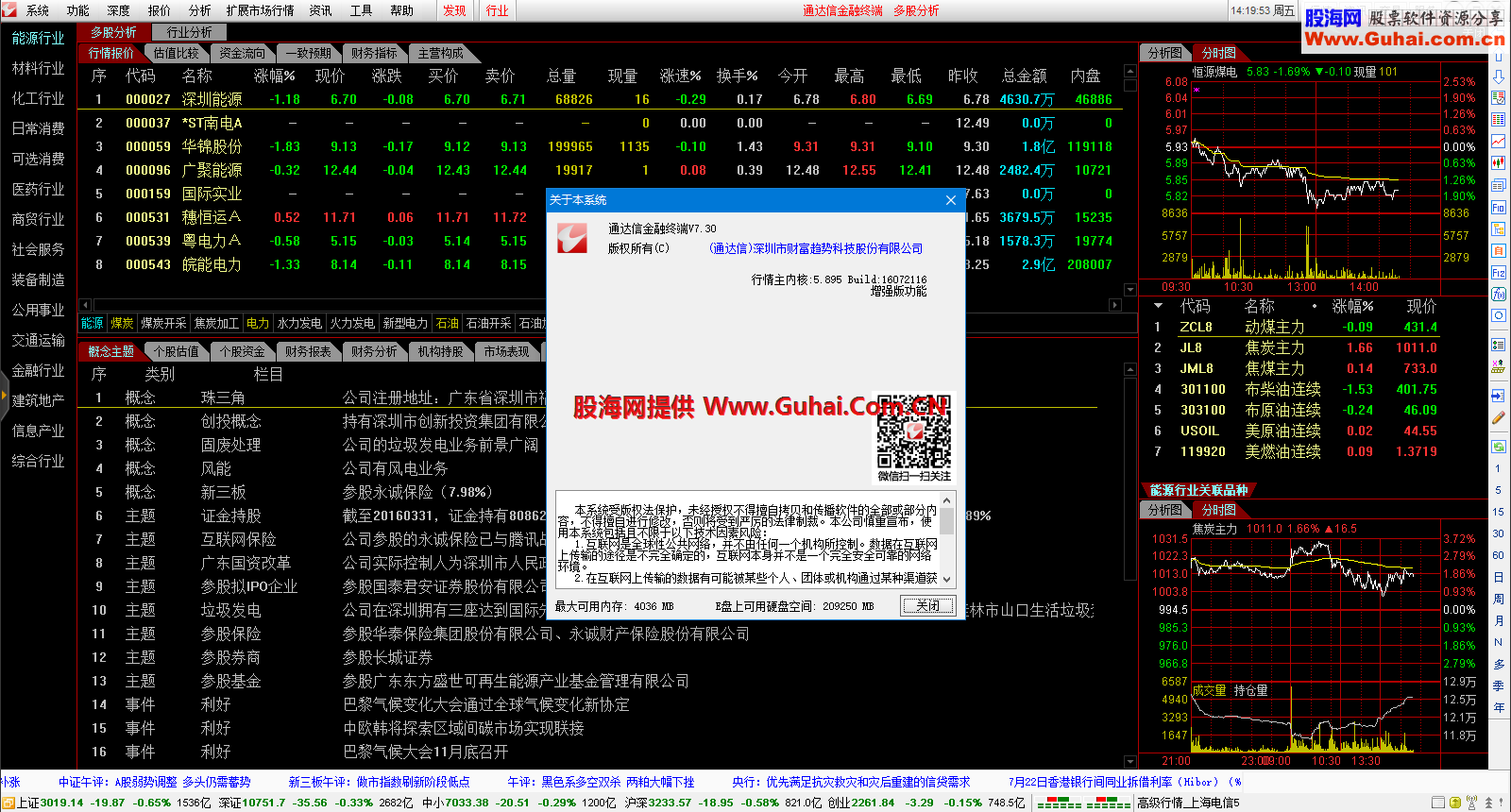Click the 涨幅% column header
The image size is (1511, 812).
point(274,76)
